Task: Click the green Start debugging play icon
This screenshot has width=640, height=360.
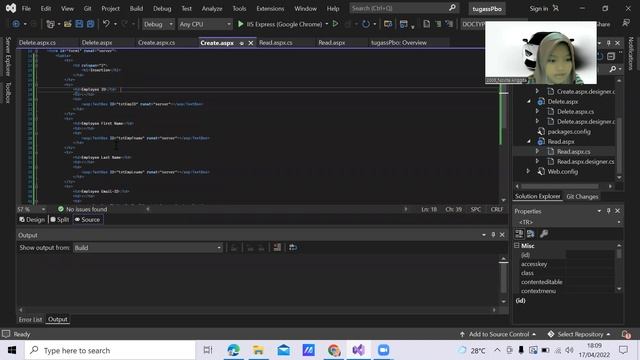Action: (x=240, y=24)
